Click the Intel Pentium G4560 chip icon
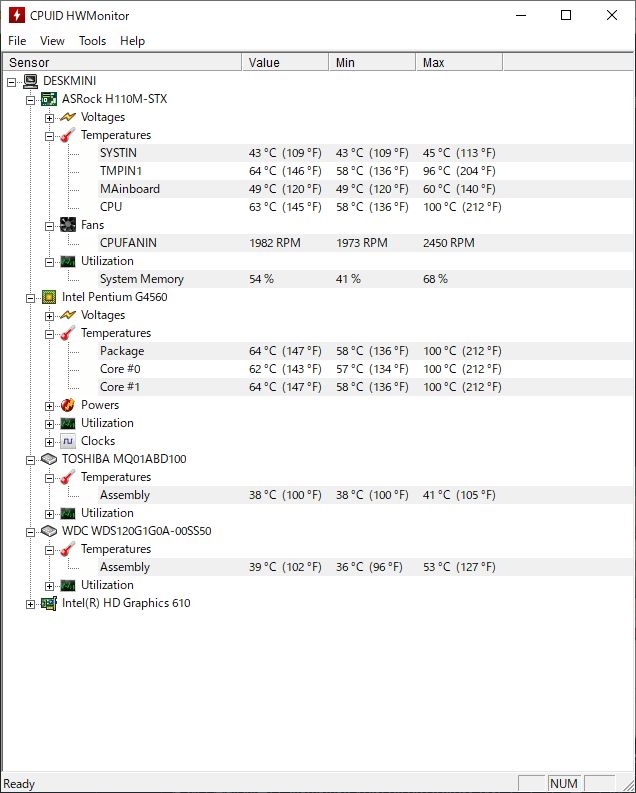Image resolution: width=636 pixels, height=793 pixels. pos(49,297)
